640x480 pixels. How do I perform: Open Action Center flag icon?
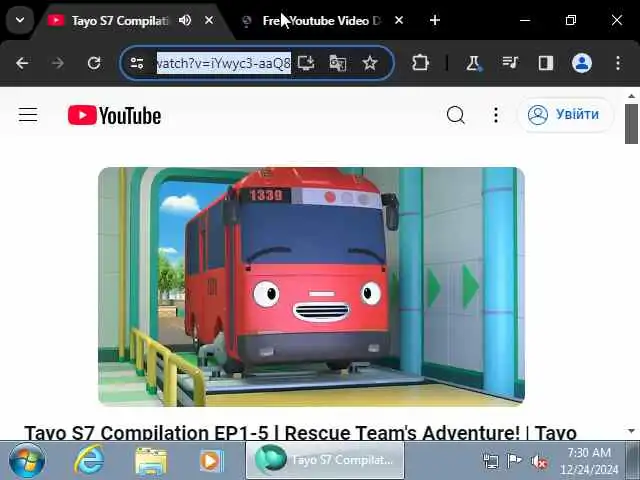[x=514, y=461]
